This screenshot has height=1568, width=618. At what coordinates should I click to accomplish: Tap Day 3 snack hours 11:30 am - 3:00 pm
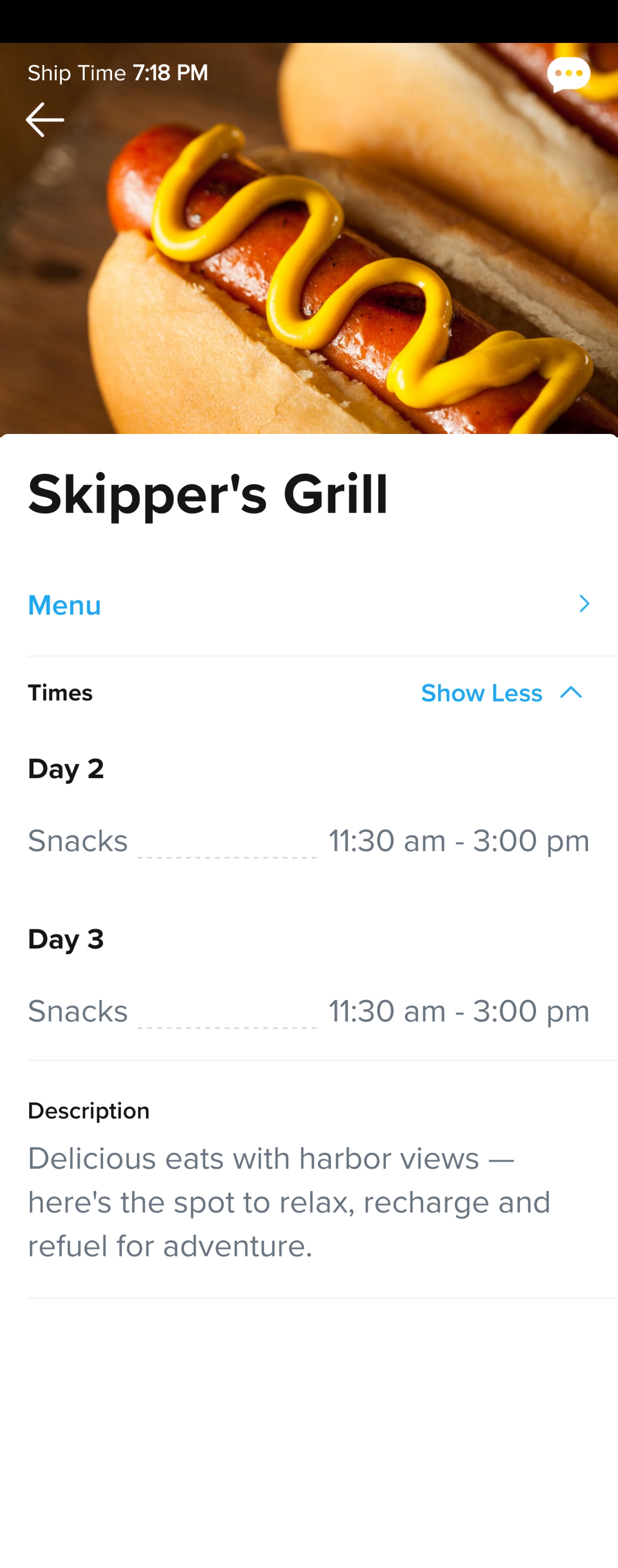[x=459, y=1011]
